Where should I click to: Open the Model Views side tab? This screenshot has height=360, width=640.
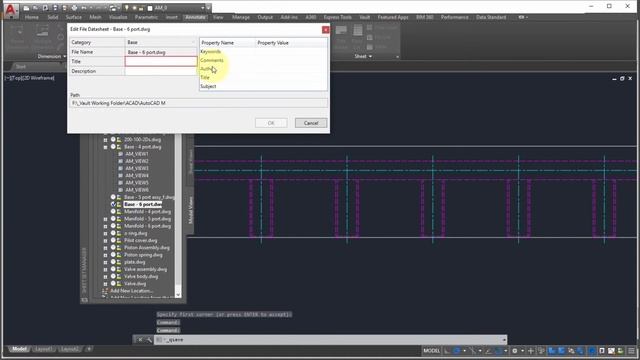tap(190, 210)
